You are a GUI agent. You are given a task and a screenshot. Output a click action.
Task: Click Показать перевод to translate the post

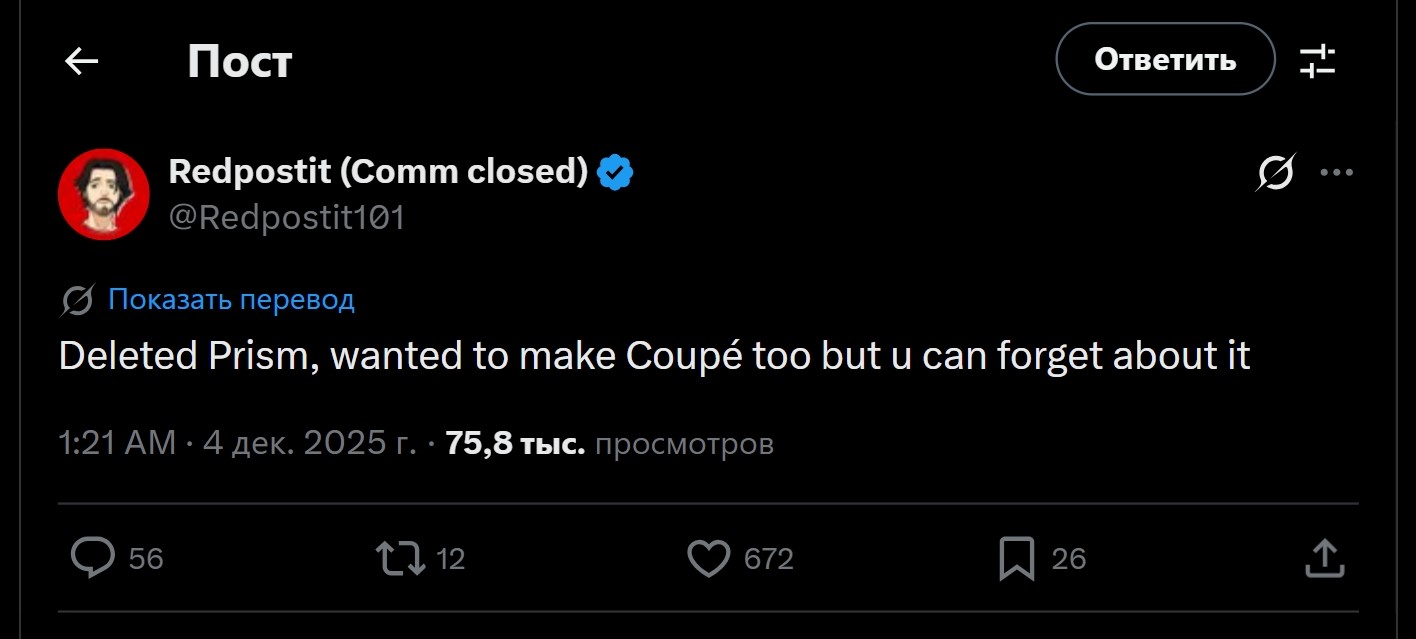[x=231, y=299]
